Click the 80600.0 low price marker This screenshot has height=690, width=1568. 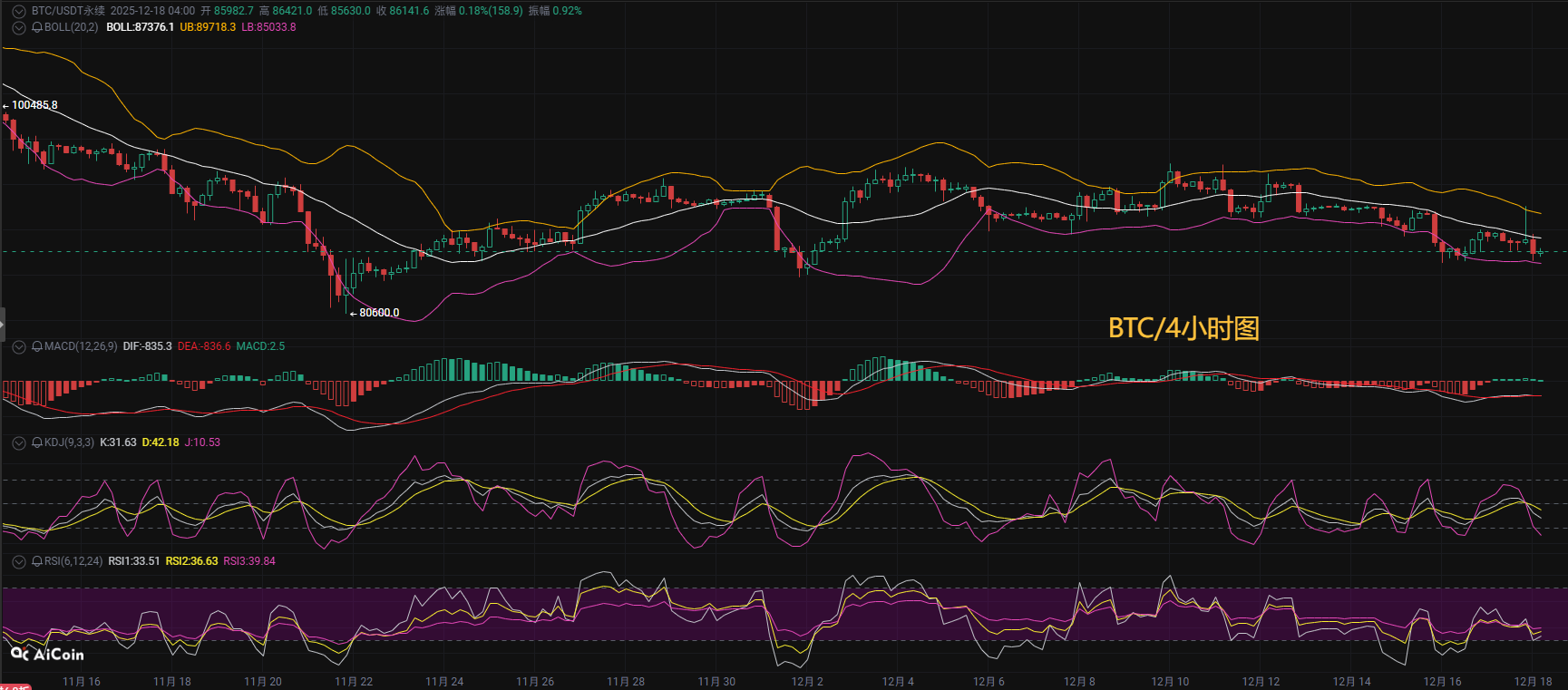coord(379,313)
